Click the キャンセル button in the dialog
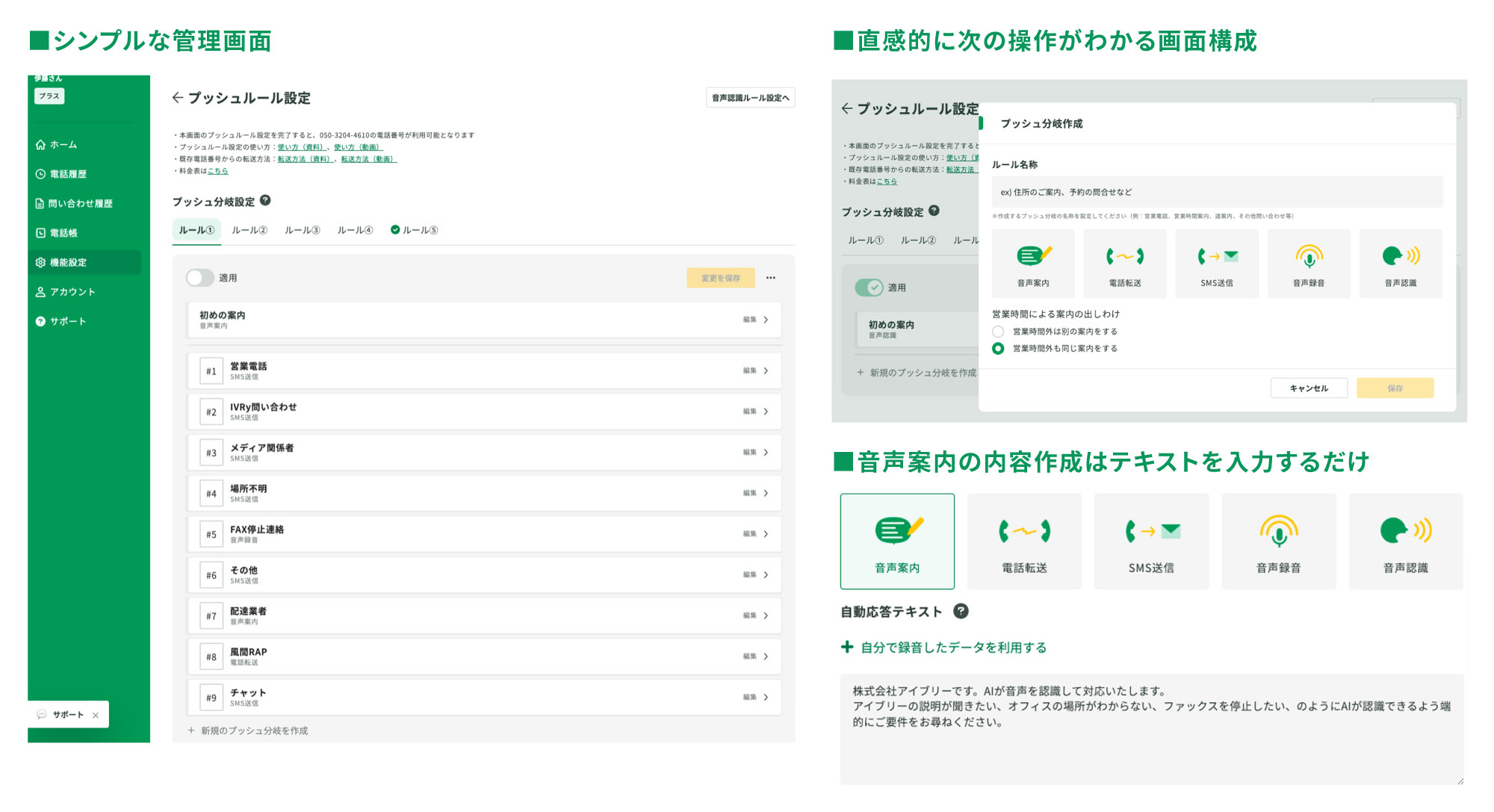 pos(1309,388)
